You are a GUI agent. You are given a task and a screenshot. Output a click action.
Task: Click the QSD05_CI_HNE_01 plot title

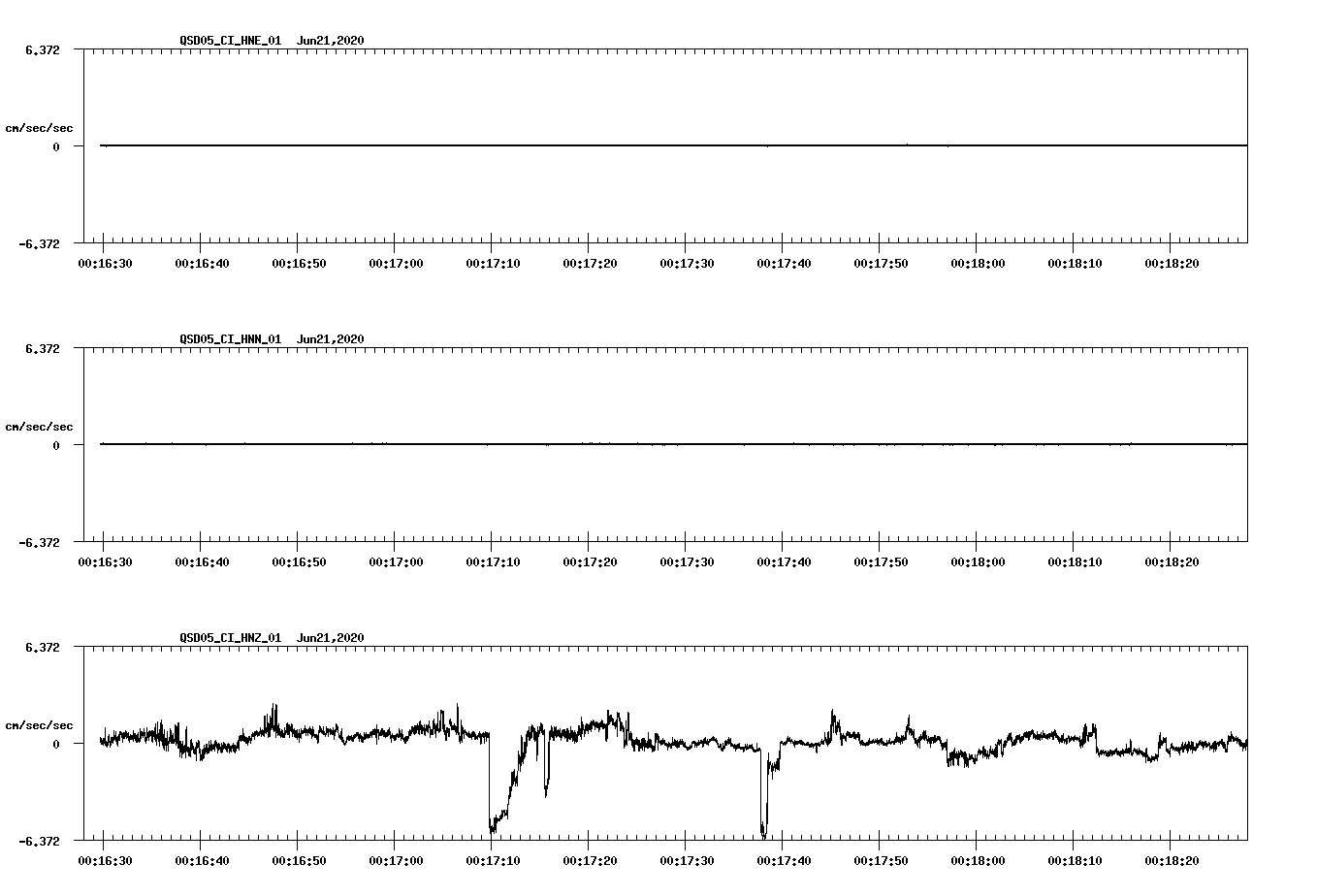[x=231, y=41]
